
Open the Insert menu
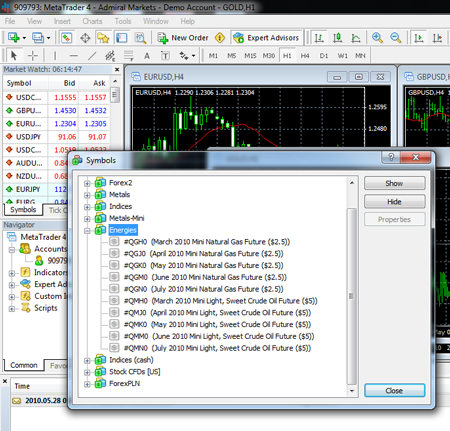coord(62,21)
